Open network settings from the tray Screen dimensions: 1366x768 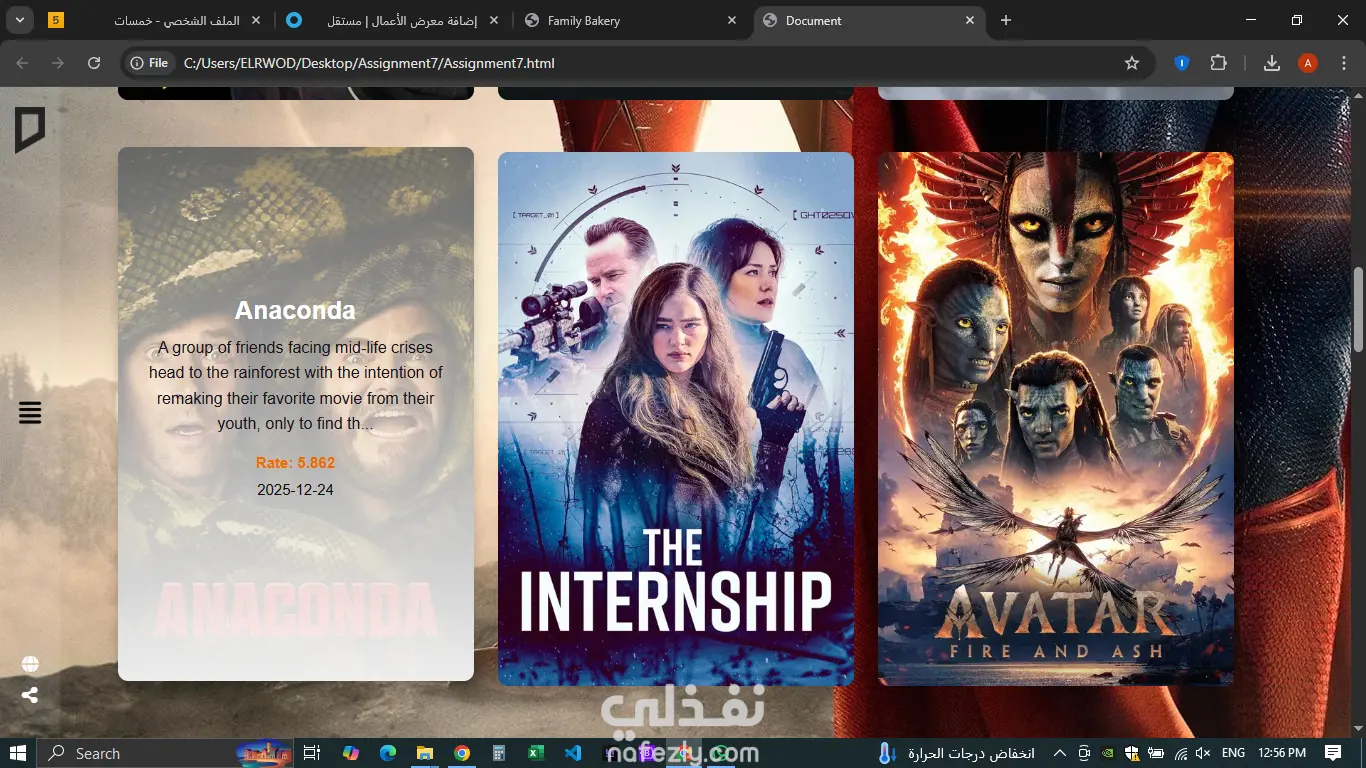click(1180, 753)
